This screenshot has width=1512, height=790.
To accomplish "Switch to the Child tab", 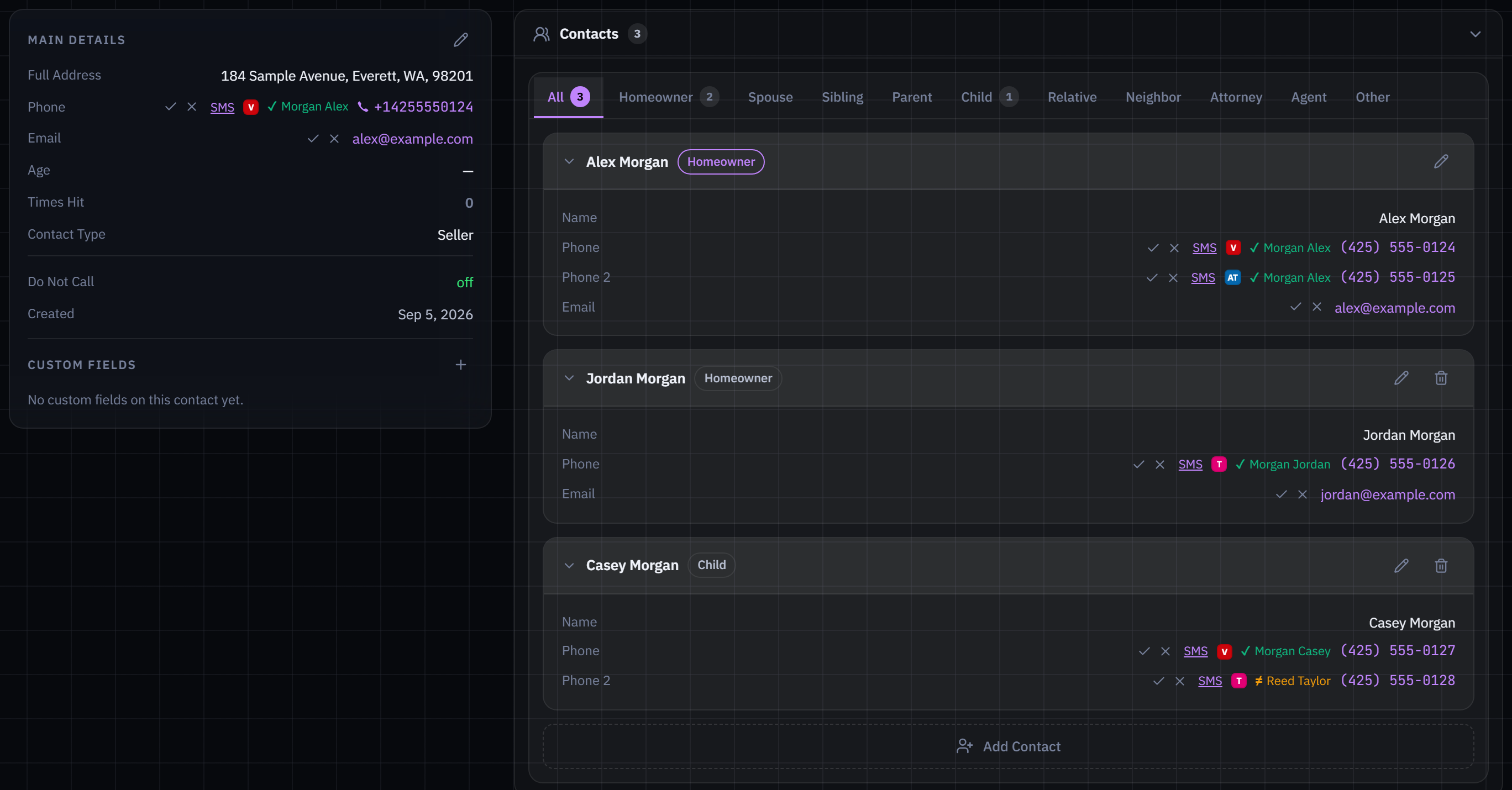I will click(x=990, y=97).
